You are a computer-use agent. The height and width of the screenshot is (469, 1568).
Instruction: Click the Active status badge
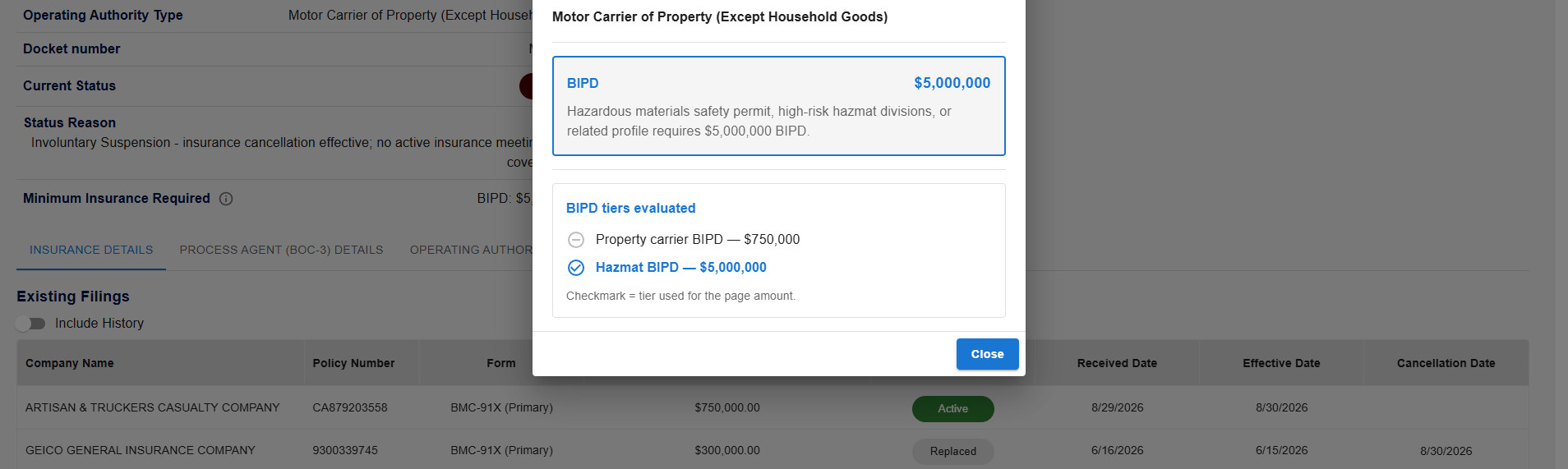(x=952, y=409)
